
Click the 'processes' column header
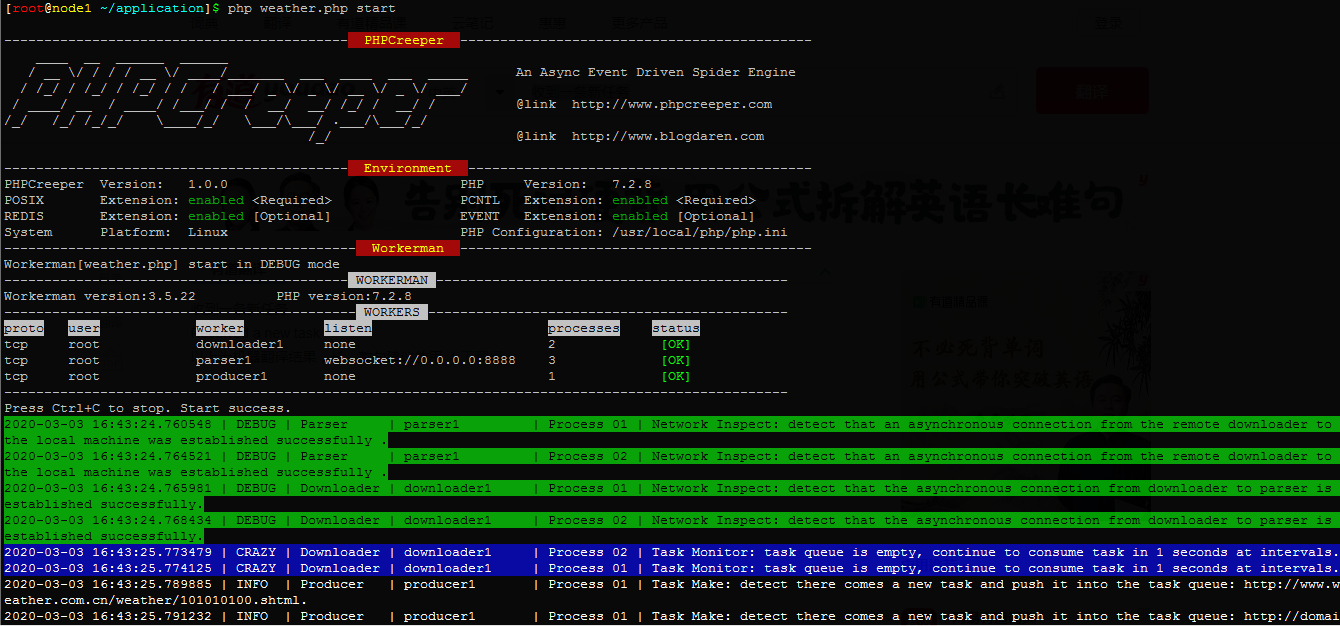[x=584, y=328]
